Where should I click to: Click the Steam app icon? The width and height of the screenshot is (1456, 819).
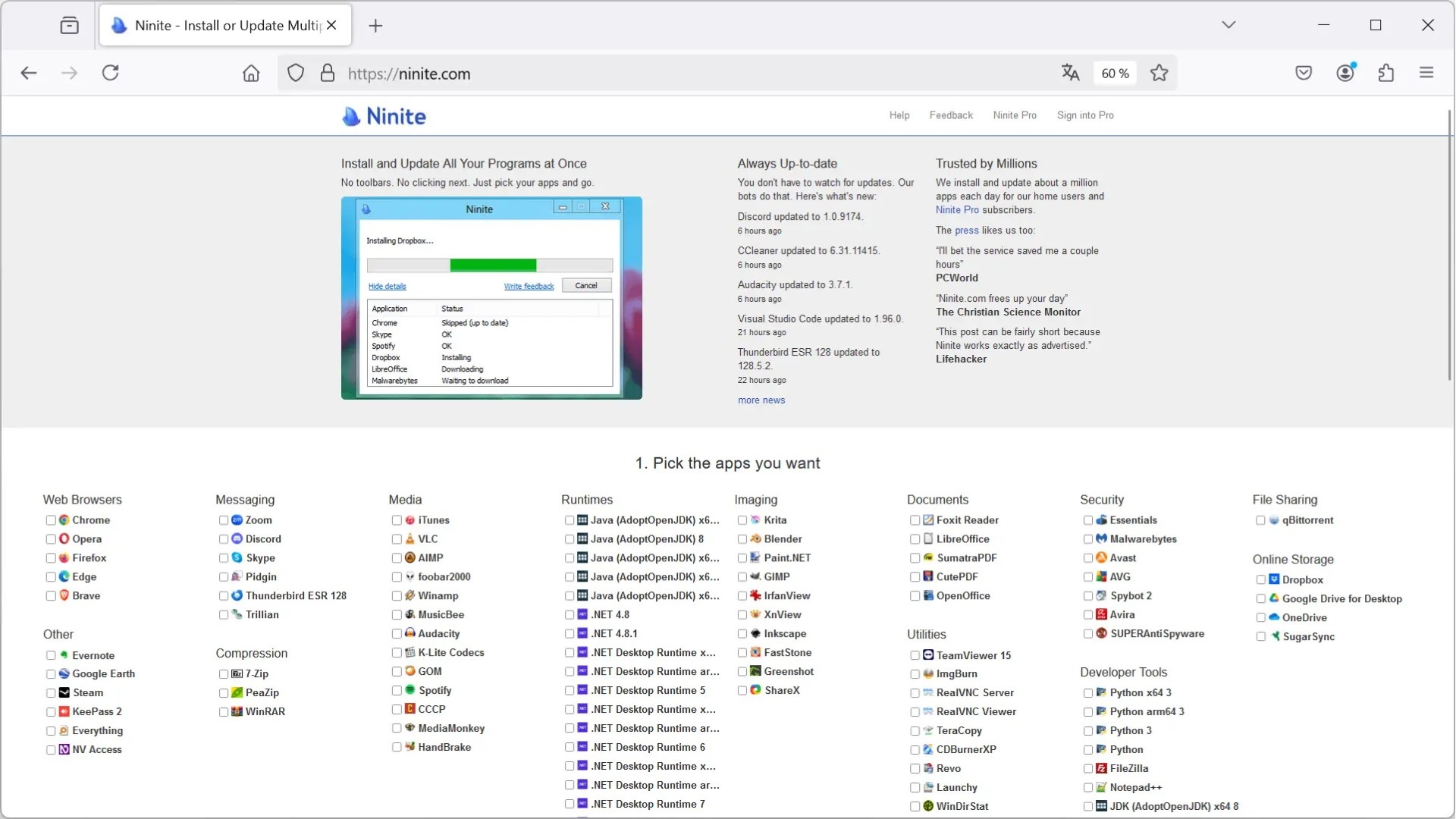64,693
